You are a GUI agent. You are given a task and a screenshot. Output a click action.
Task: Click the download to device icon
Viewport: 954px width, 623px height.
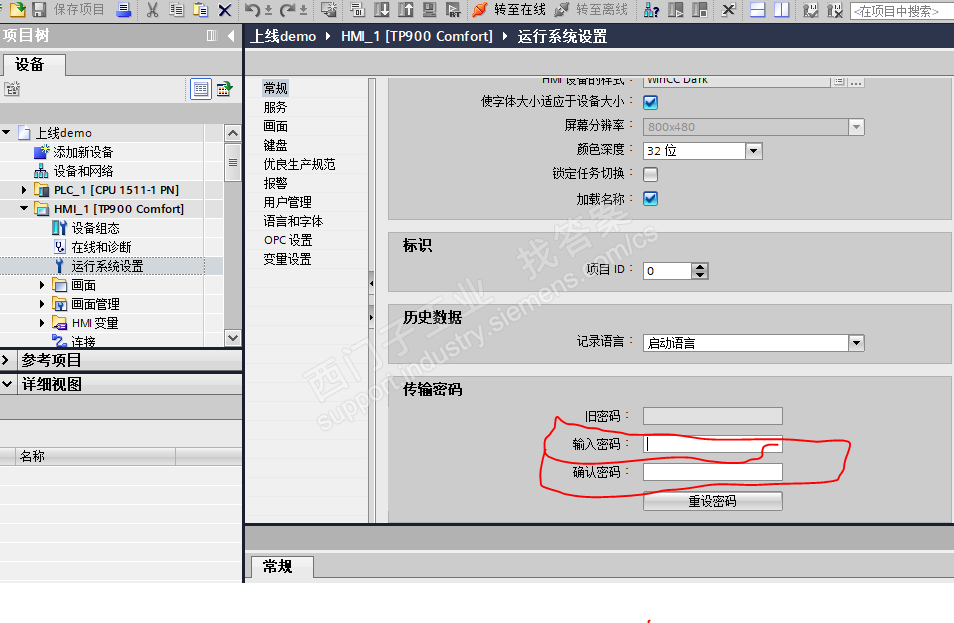(x=381, y=9)
